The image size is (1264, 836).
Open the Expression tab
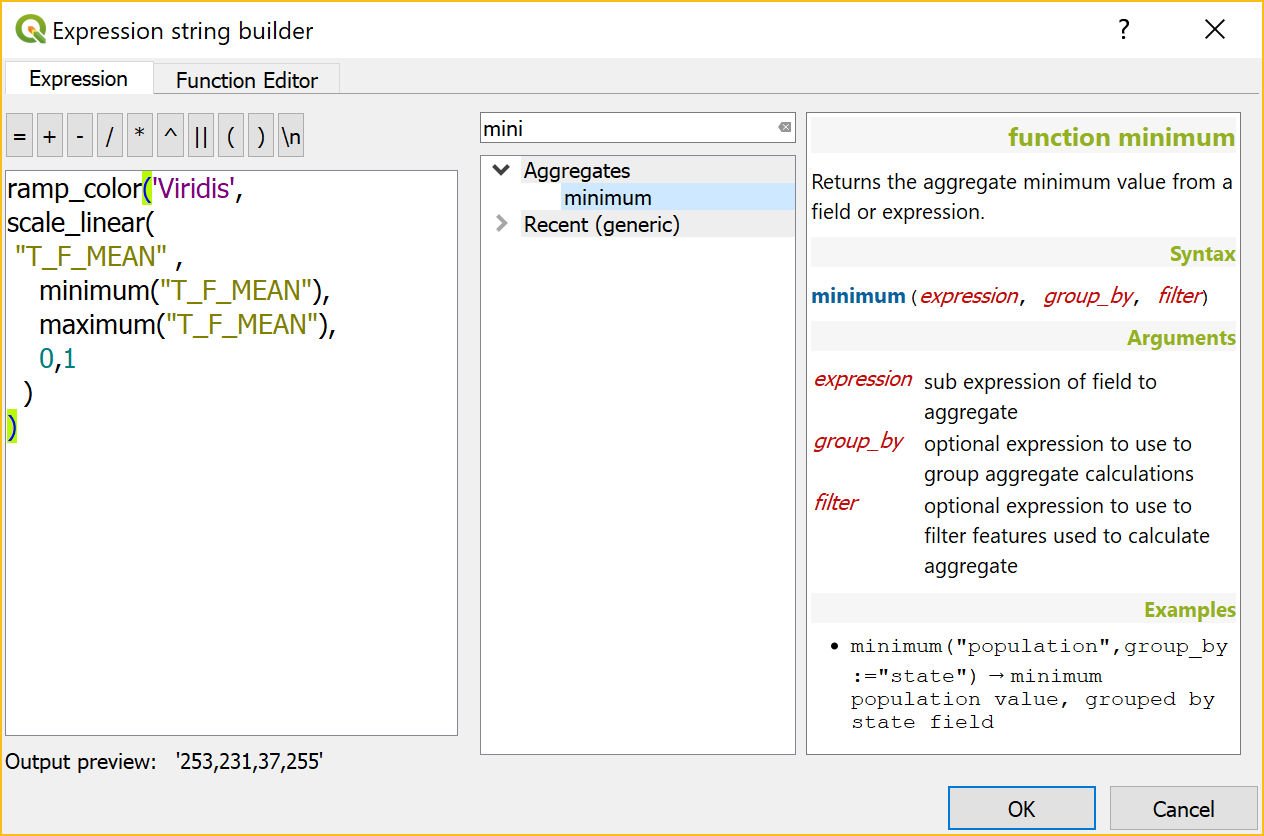(78, 79)
